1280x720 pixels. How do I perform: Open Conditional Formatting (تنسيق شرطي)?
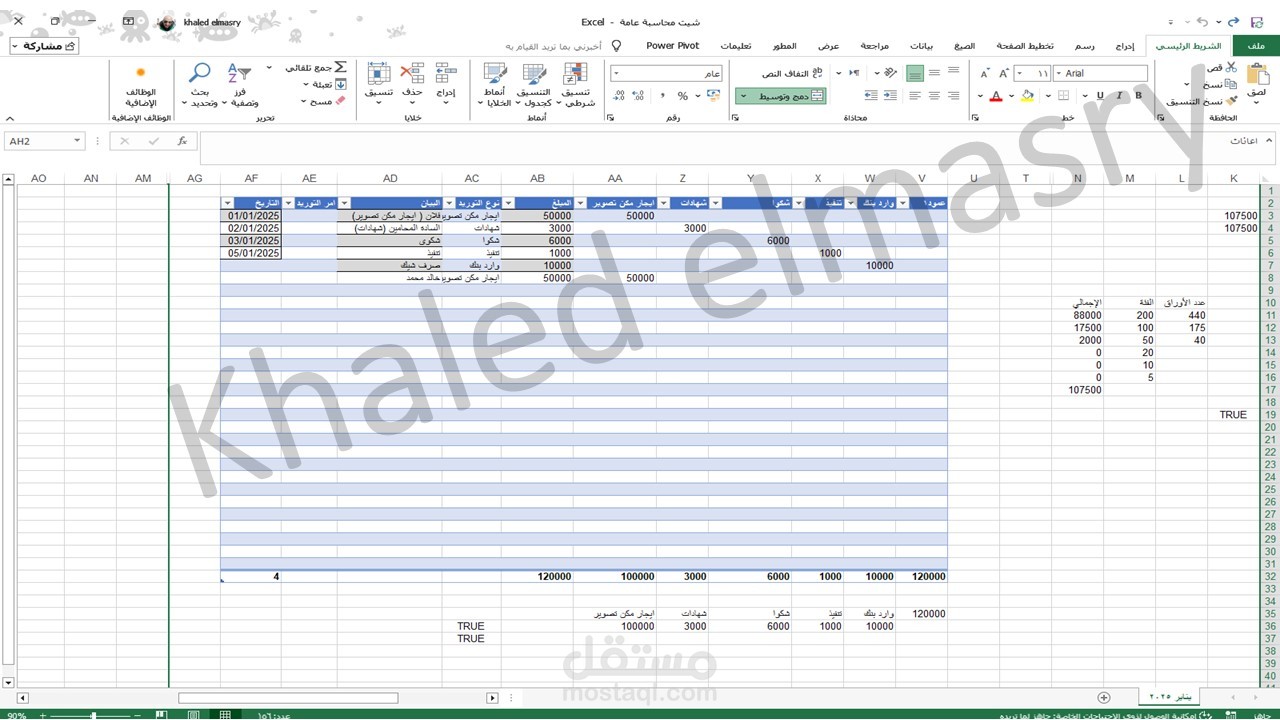click(575, 85)
